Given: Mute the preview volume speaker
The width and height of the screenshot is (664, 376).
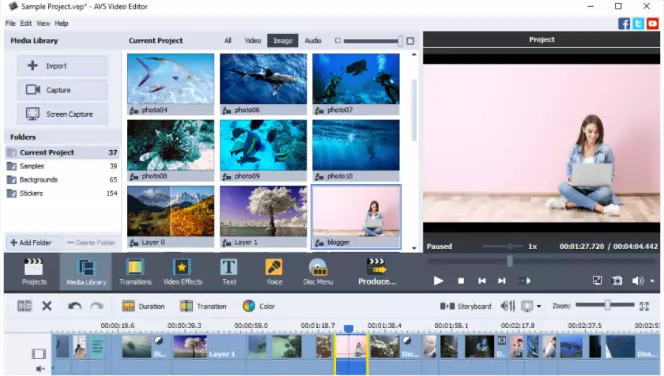Looking at the screenshot, I should coord(637,281).
